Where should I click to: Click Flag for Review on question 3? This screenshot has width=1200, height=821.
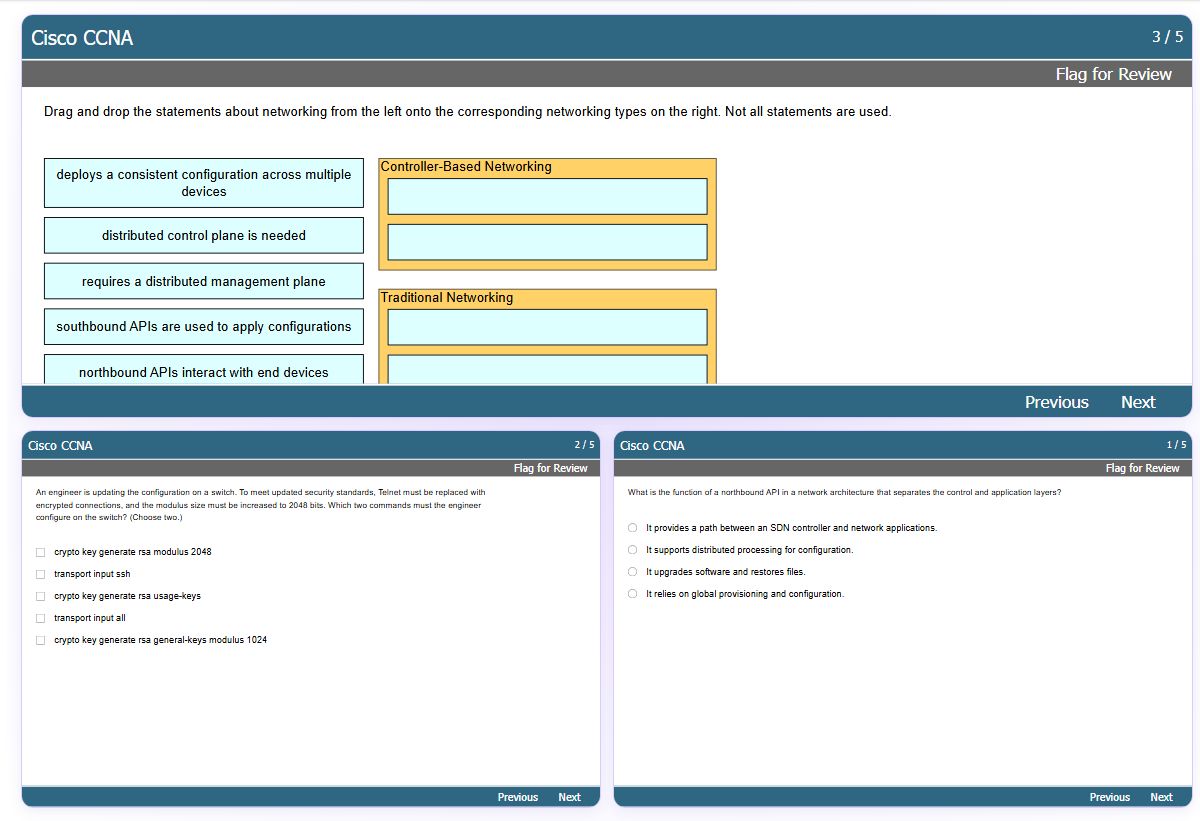tap(1113, 74)
